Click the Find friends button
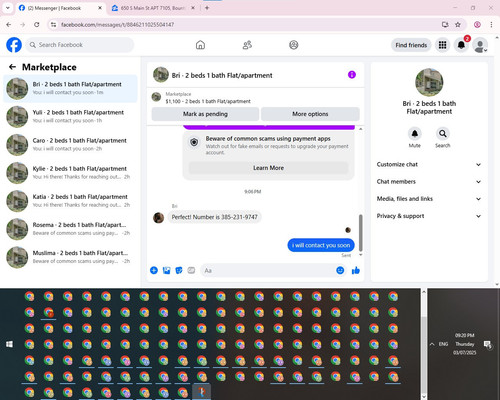500x400 pixels. coord(411,45)
